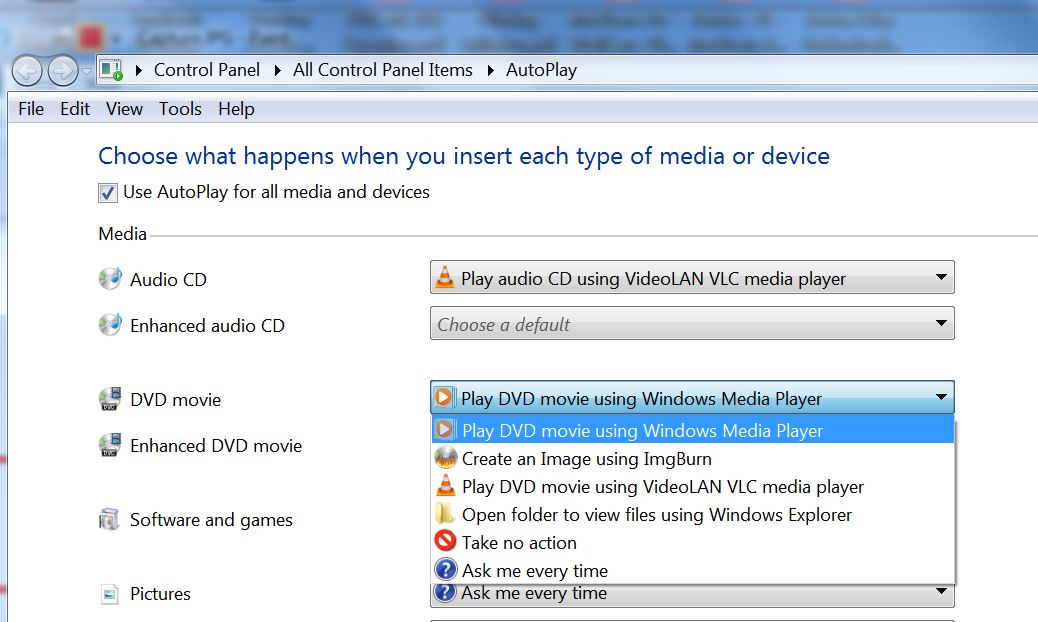Screen dimensions: 1038x622
Task: Click the Enhanced audio CD disc icon
Action: (x=110, y=325)
